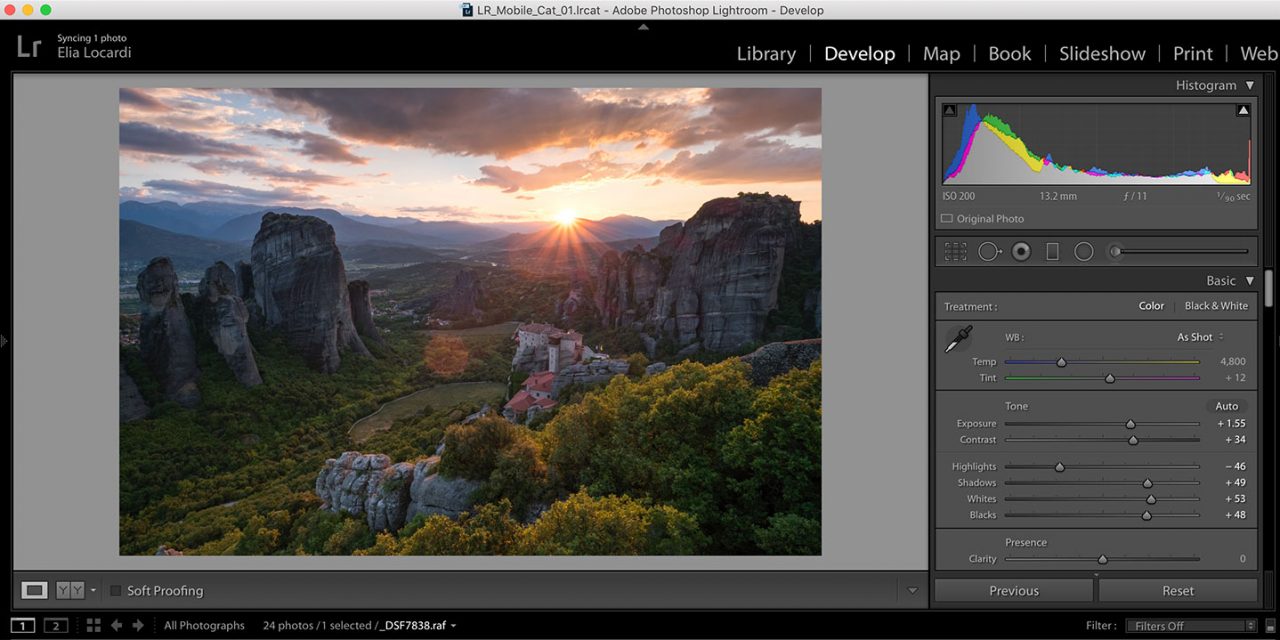
Task: Collapse the Histogram panel
Action: [1249, 86]
